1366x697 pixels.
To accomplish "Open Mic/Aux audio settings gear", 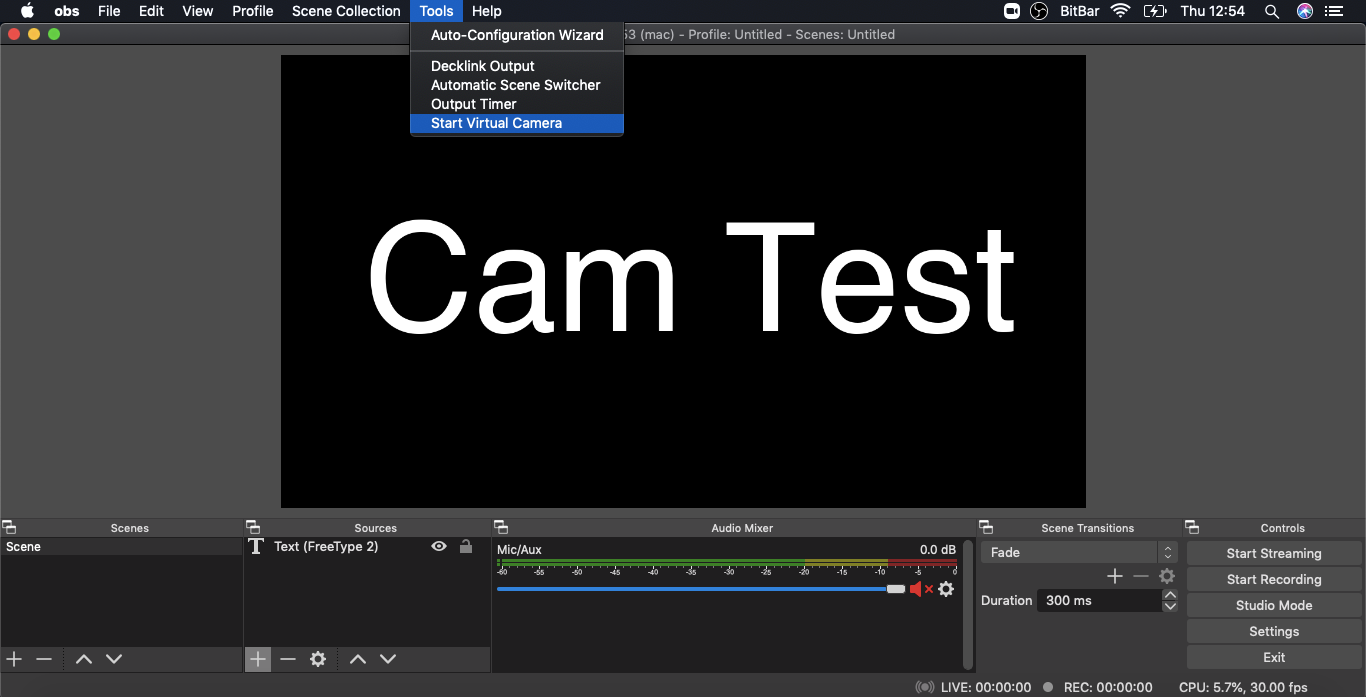I will [x=946, y=589].
